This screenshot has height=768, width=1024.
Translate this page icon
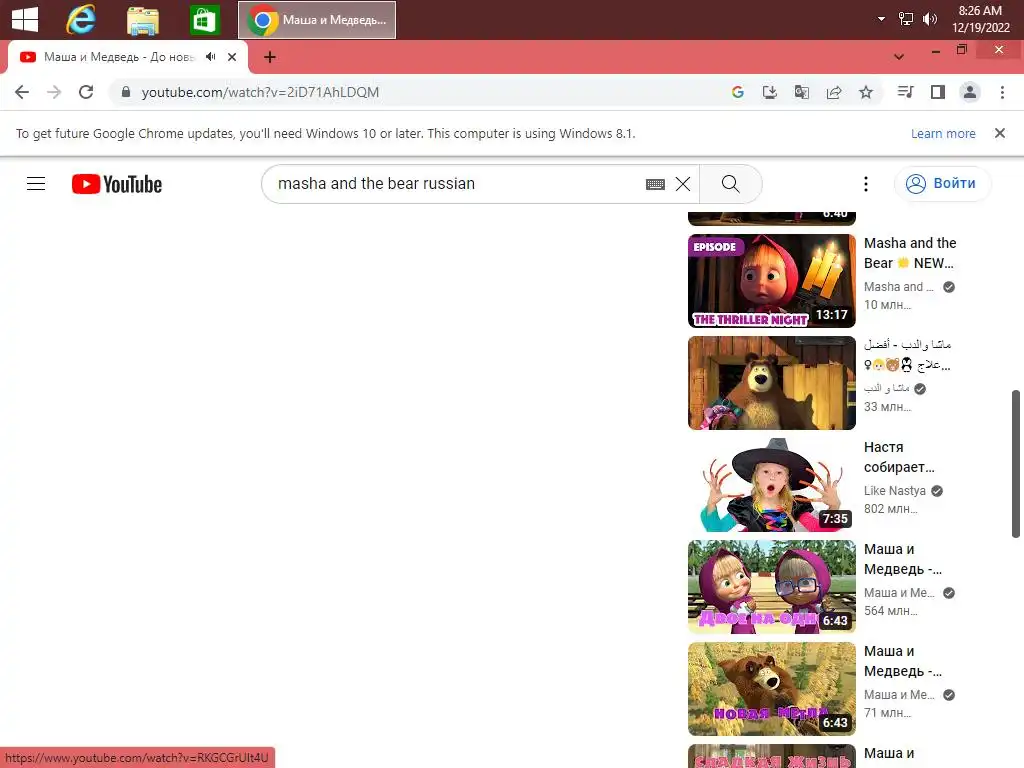pos(802,92)
